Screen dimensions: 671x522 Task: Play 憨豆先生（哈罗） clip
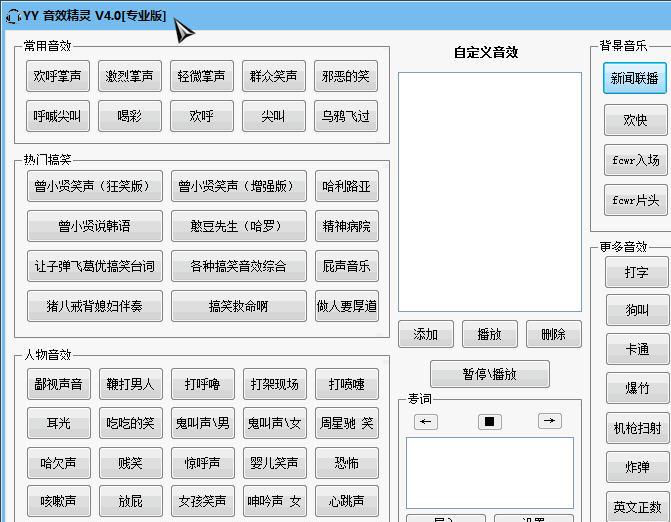pos(239,226)
